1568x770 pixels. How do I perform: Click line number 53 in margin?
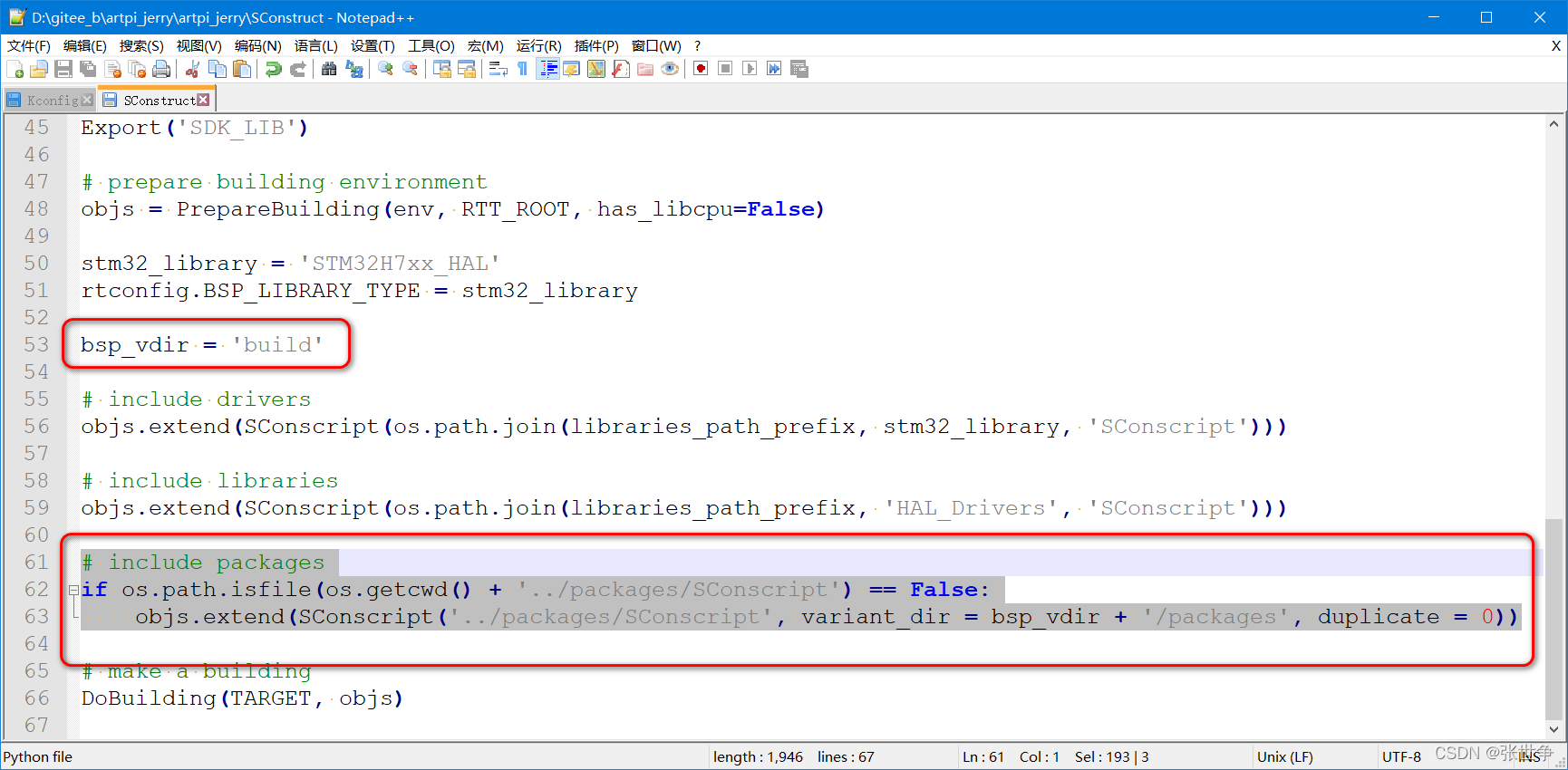tap(36, 345)
